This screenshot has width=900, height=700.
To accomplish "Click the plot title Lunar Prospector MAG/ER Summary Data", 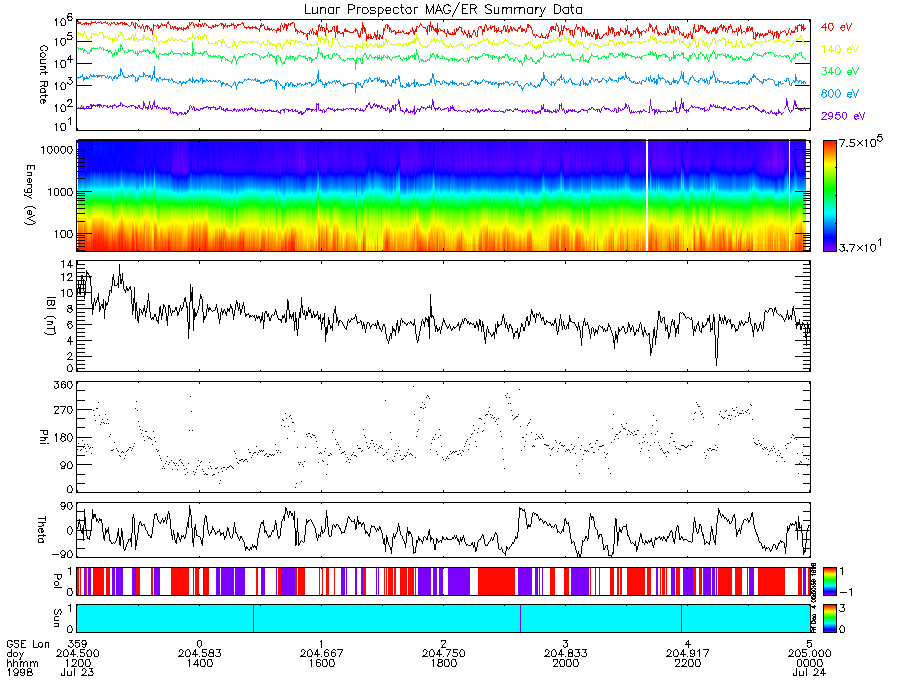I will [443, 10].
